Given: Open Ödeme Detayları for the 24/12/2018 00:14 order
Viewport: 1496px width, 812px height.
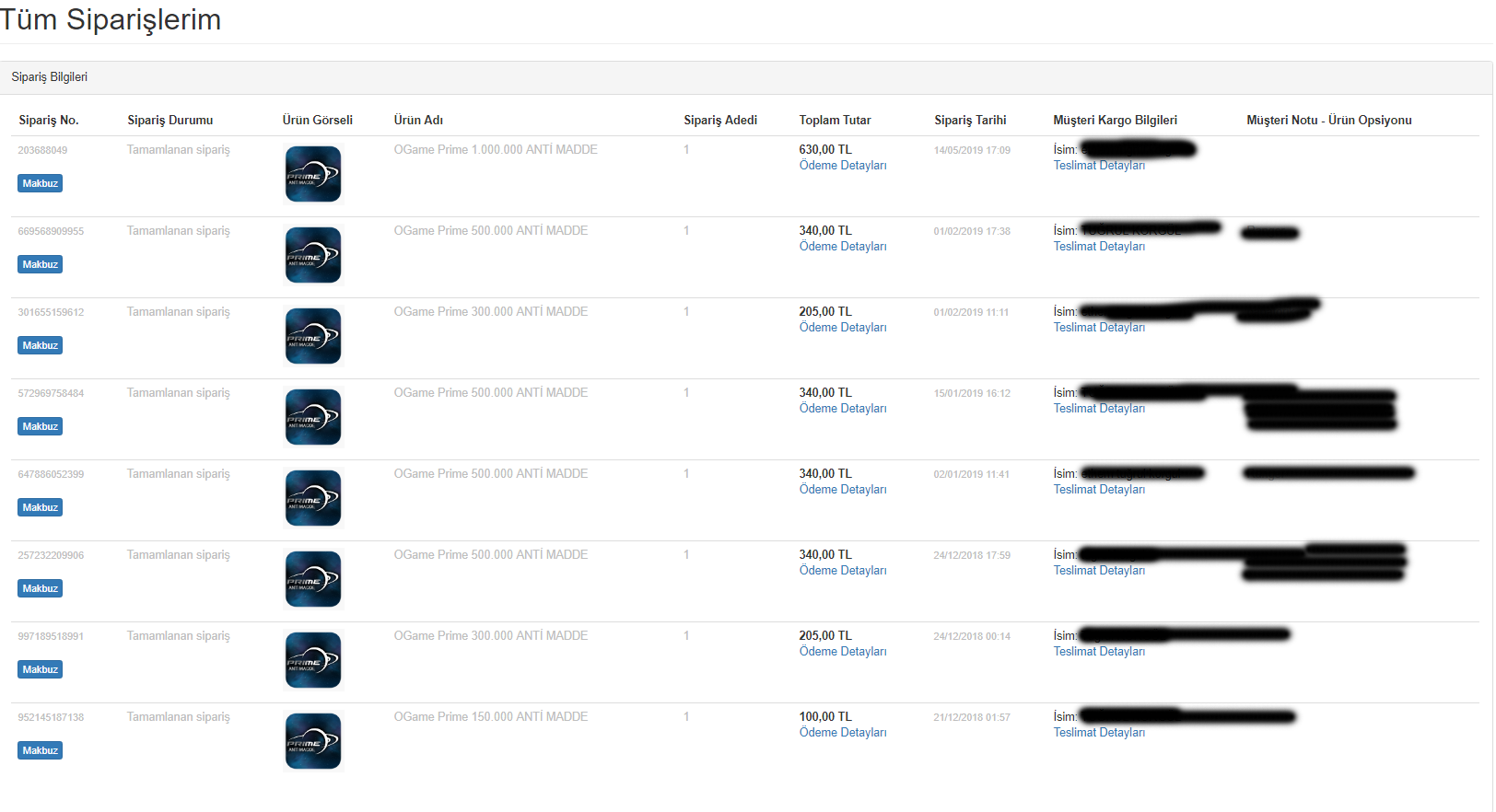Looking at the screenshot, I should [x=843, y=652].
